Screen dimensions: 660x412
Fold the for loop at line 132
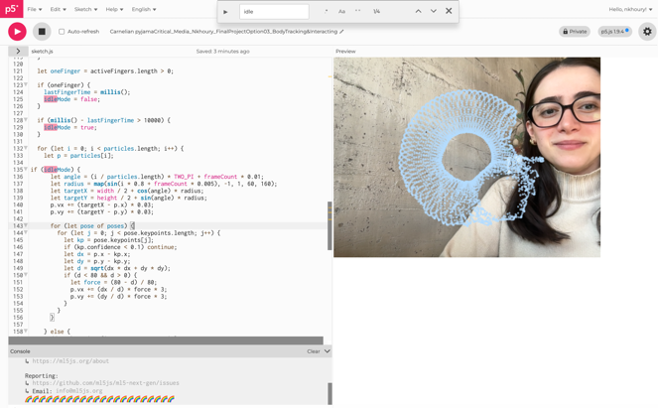pyautogui.click(x=26, y=148)
